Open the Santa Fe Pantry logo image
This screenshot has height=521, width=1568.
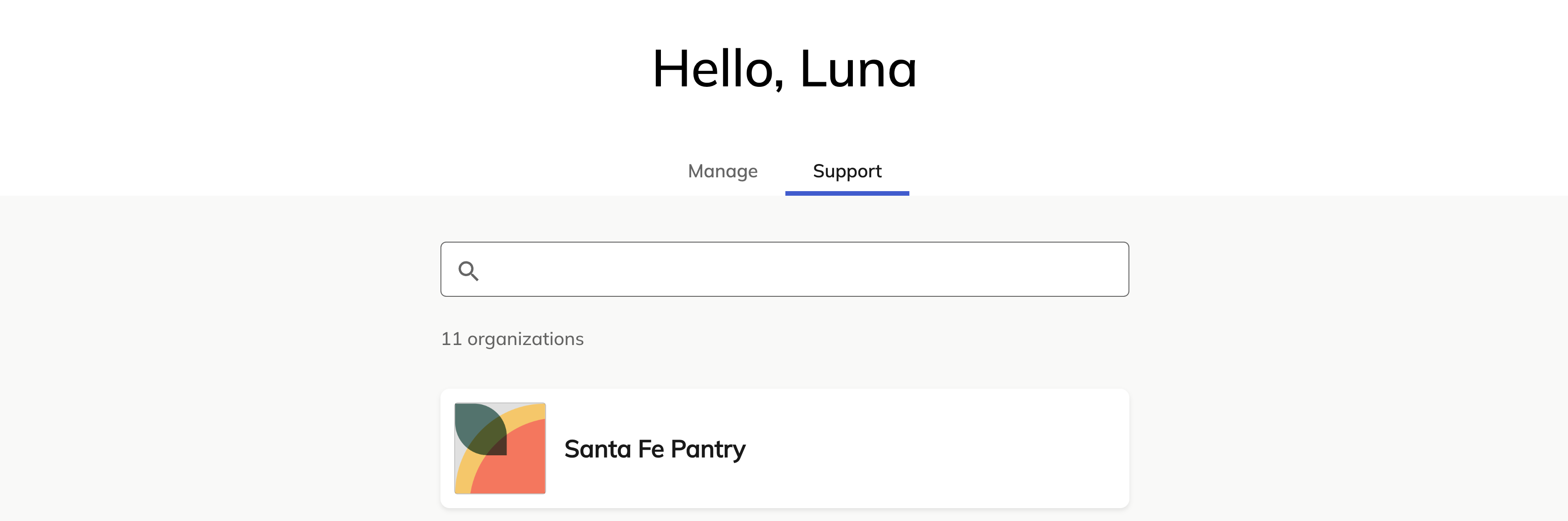(500, 448)
